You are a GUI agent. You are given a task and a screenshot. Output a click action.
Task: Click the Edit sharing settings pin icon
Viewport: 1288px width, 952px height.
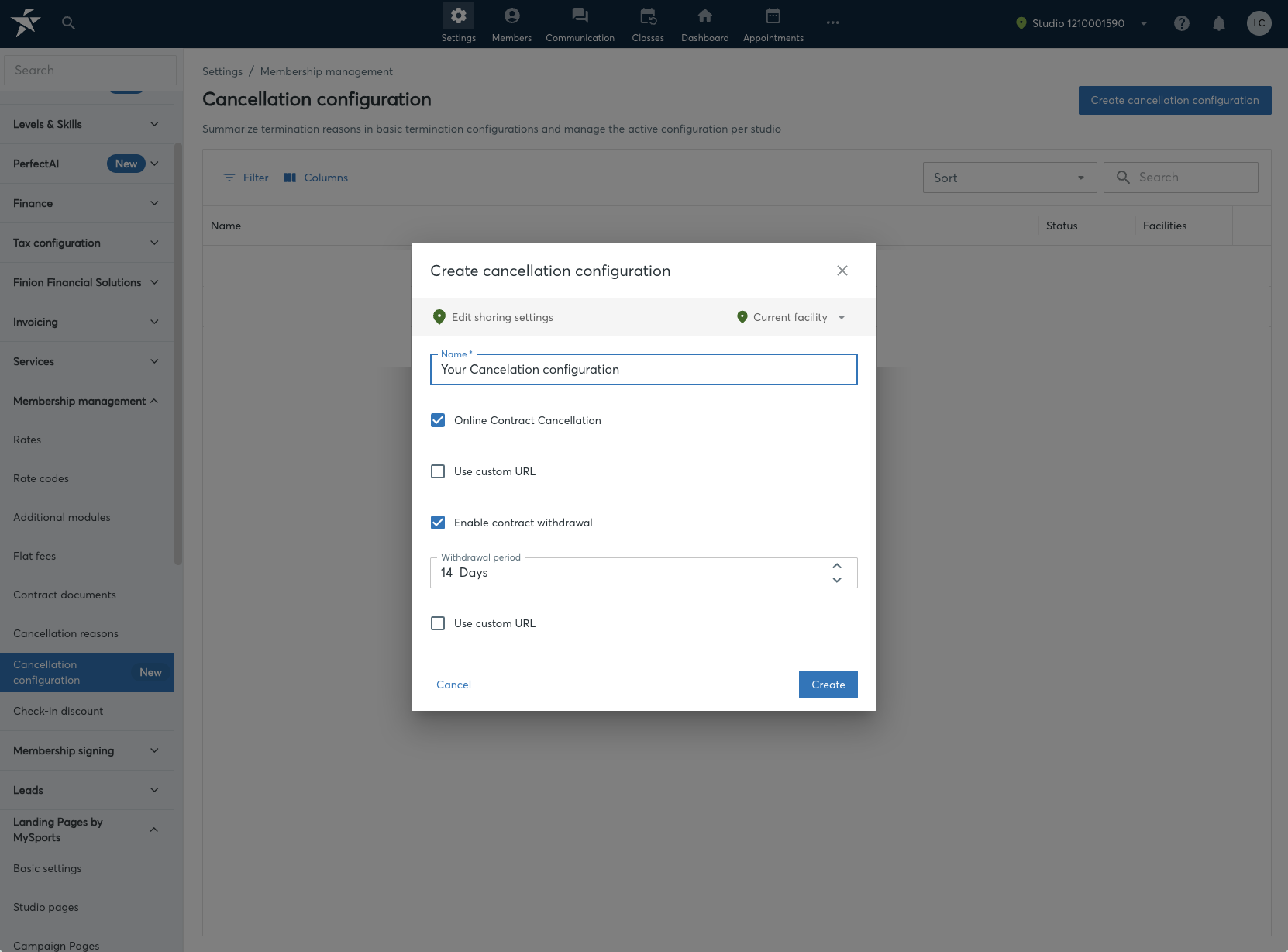[439, 317]
